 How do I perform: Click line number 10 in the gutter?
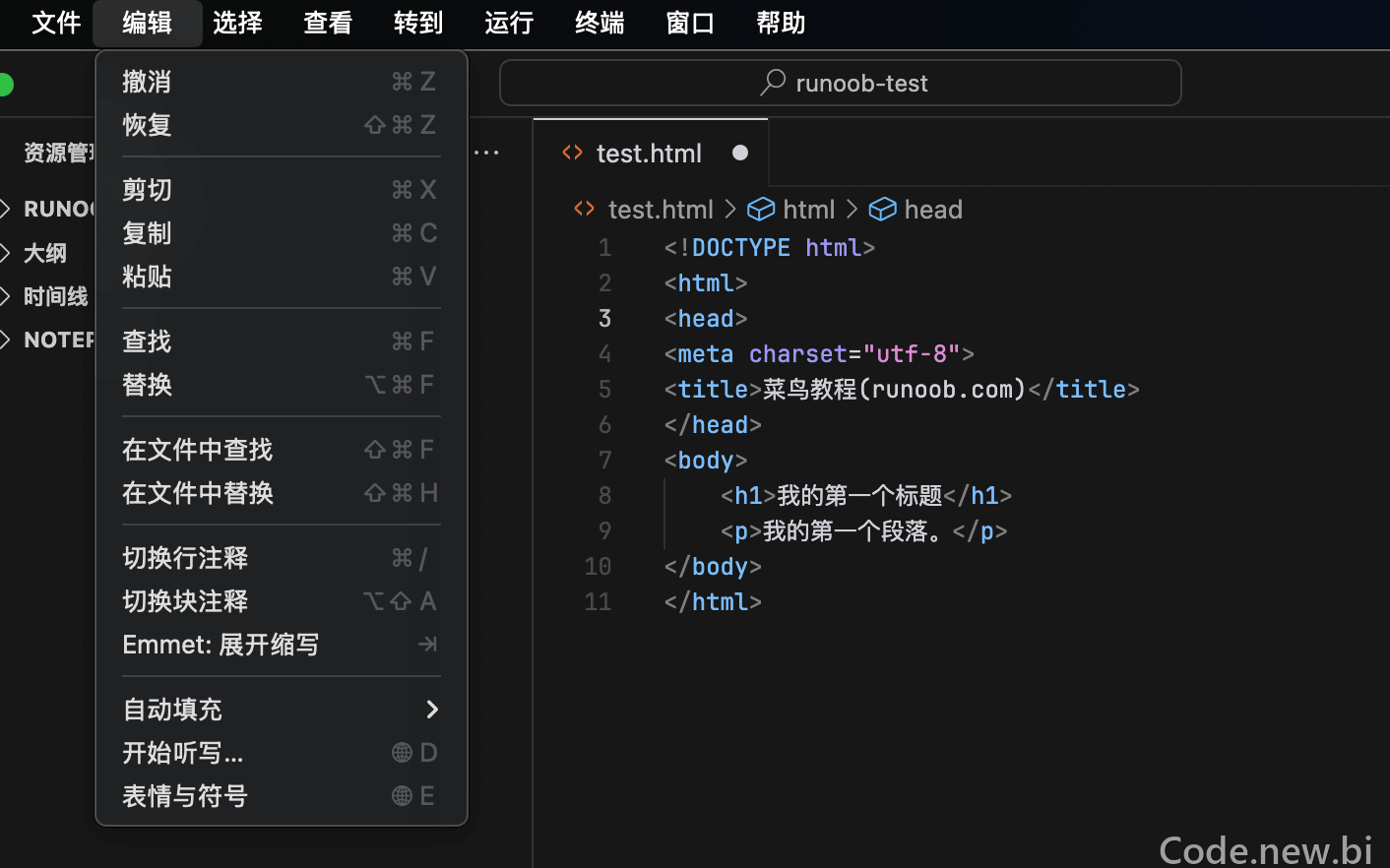(598, 567)
